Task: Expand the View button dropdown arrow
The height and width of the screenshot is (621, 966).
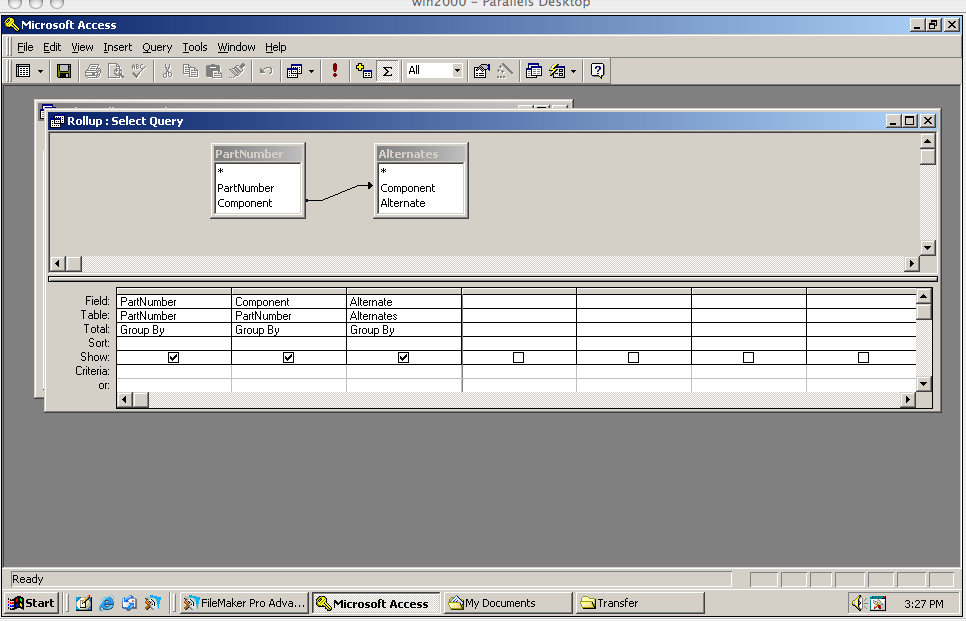Action: [x=40, y=71]
